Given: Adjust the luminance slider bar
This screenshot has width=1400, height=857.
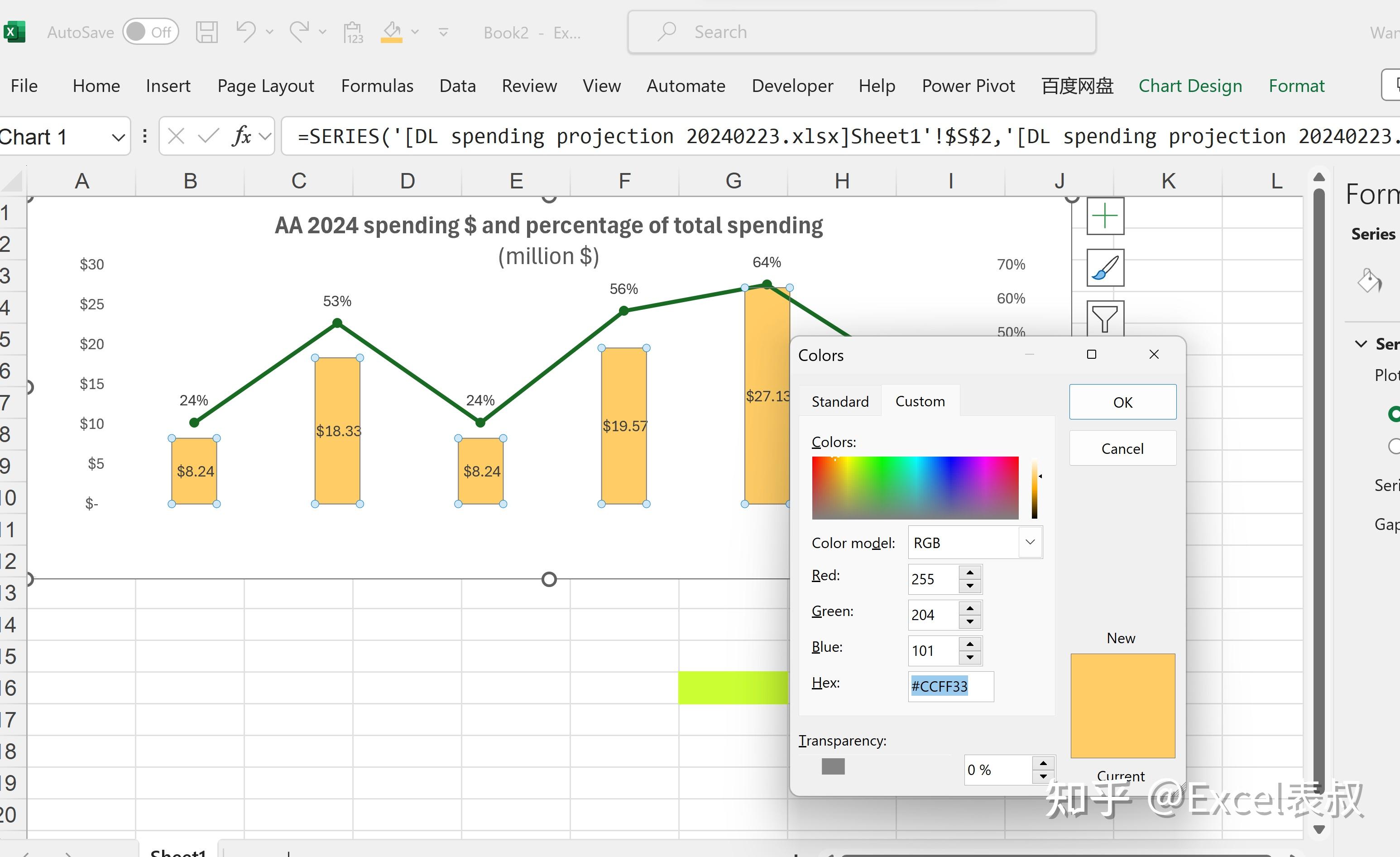Looking at the screenshot, I should coord(1035,487).
